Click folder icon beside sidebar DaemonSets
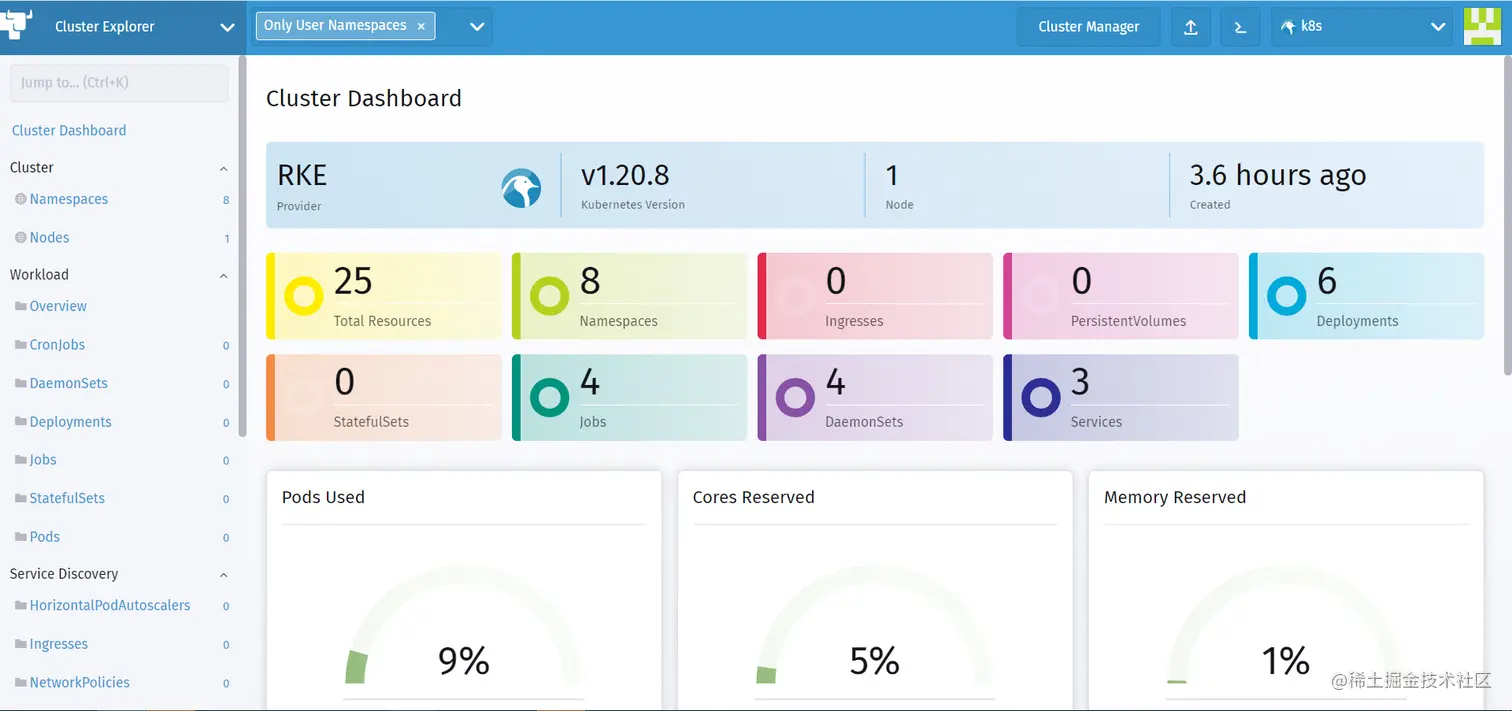The height and width of the screenshot is (711, 1512). tap(20, 383)
